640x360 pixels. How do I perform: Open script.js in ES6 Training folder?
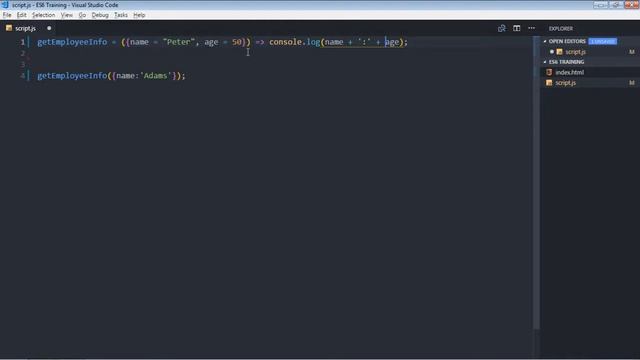pos(565,83)
